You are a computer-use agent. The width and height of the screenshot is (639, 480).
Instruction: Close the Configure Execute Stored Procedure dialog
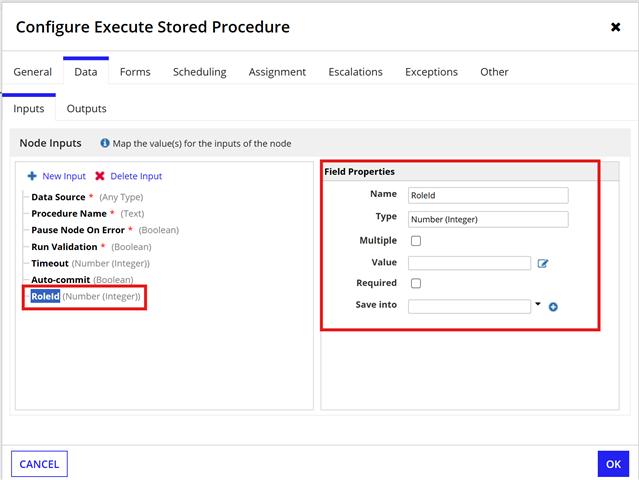point(615,27)
